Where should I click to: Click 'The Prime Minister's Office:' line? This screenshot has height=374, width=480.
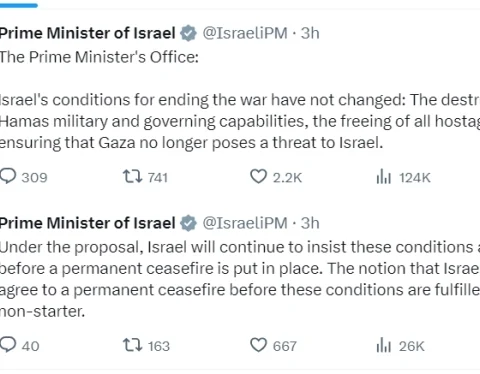tap(99, 57)
